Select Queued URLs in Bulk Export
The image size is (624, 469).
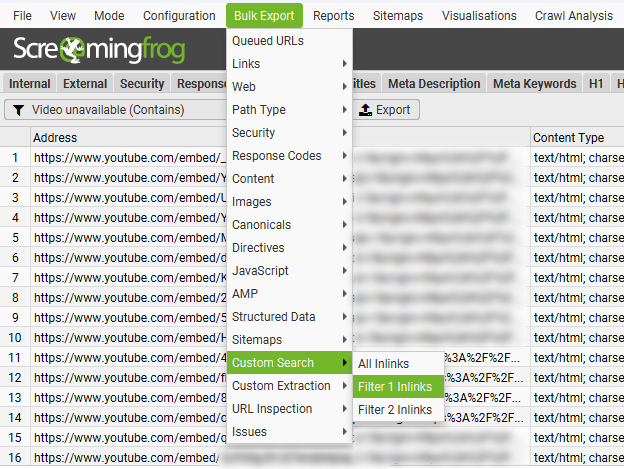click(x=289, y=41)
